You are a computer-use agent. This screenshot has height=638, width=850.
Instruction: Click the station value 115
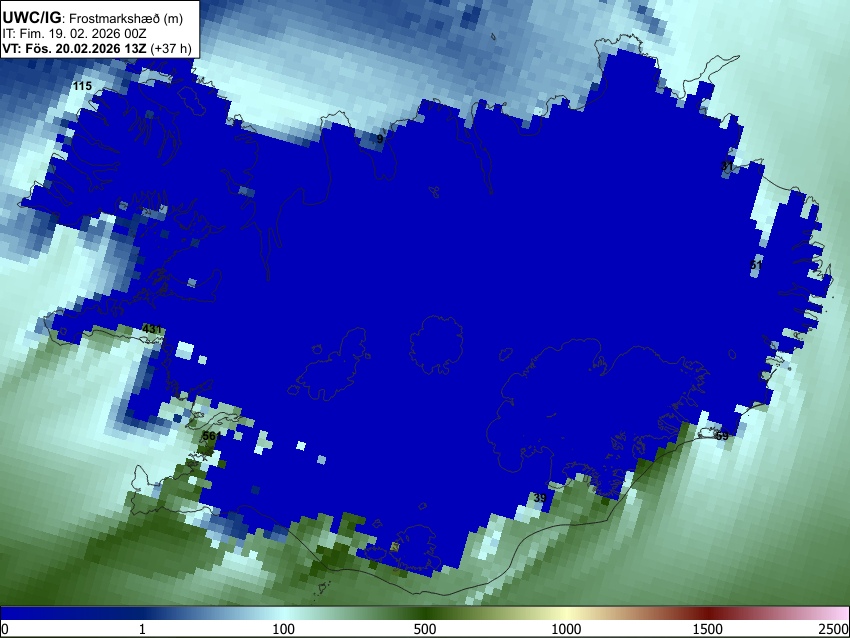tap(82, 86)
